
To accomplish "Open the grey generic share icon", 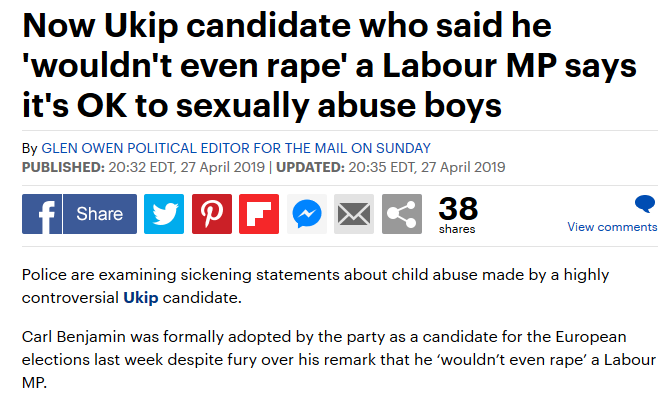I will point(402,214).
